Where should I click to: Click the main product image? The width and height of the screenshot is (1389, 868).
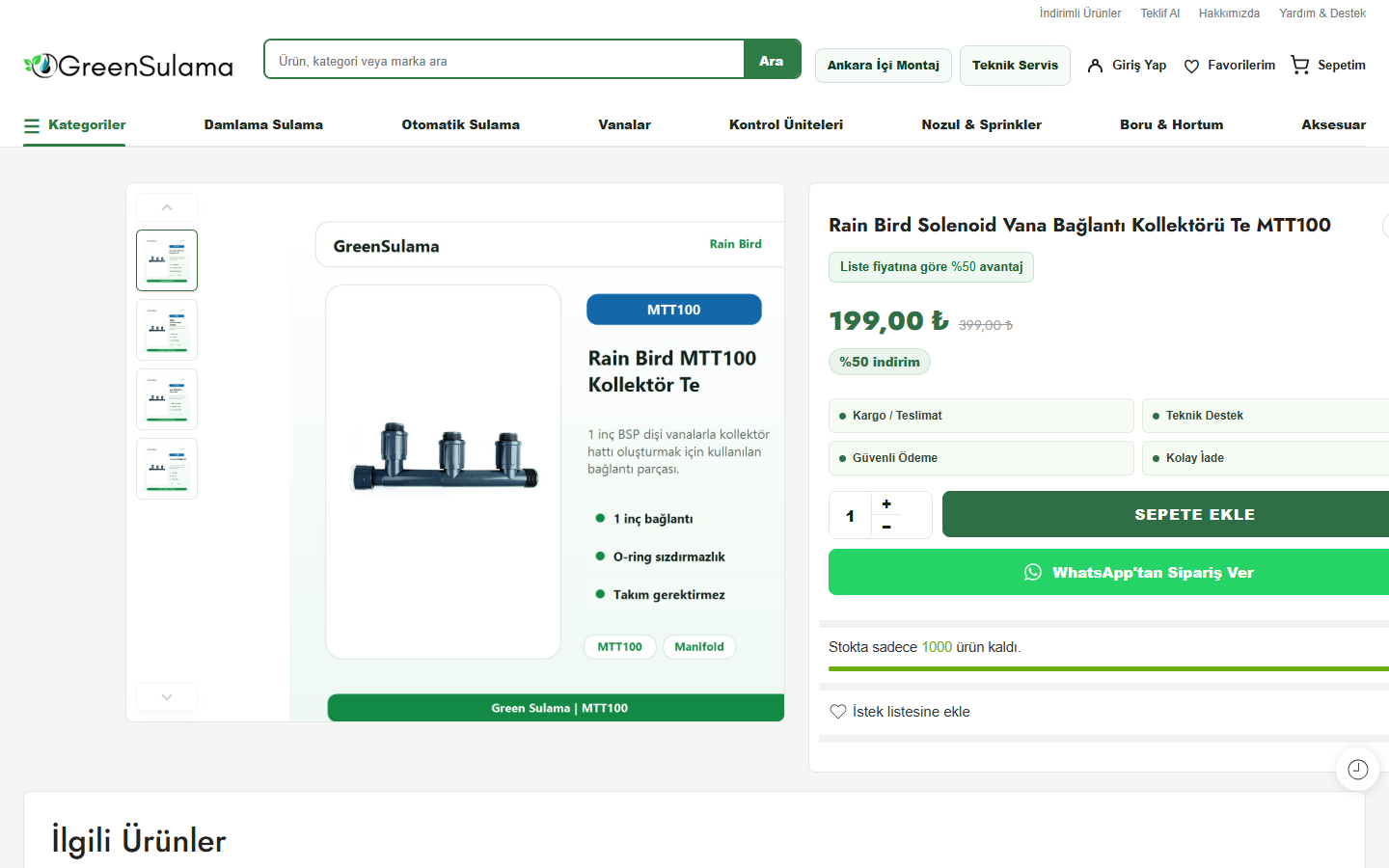(537, 452)
